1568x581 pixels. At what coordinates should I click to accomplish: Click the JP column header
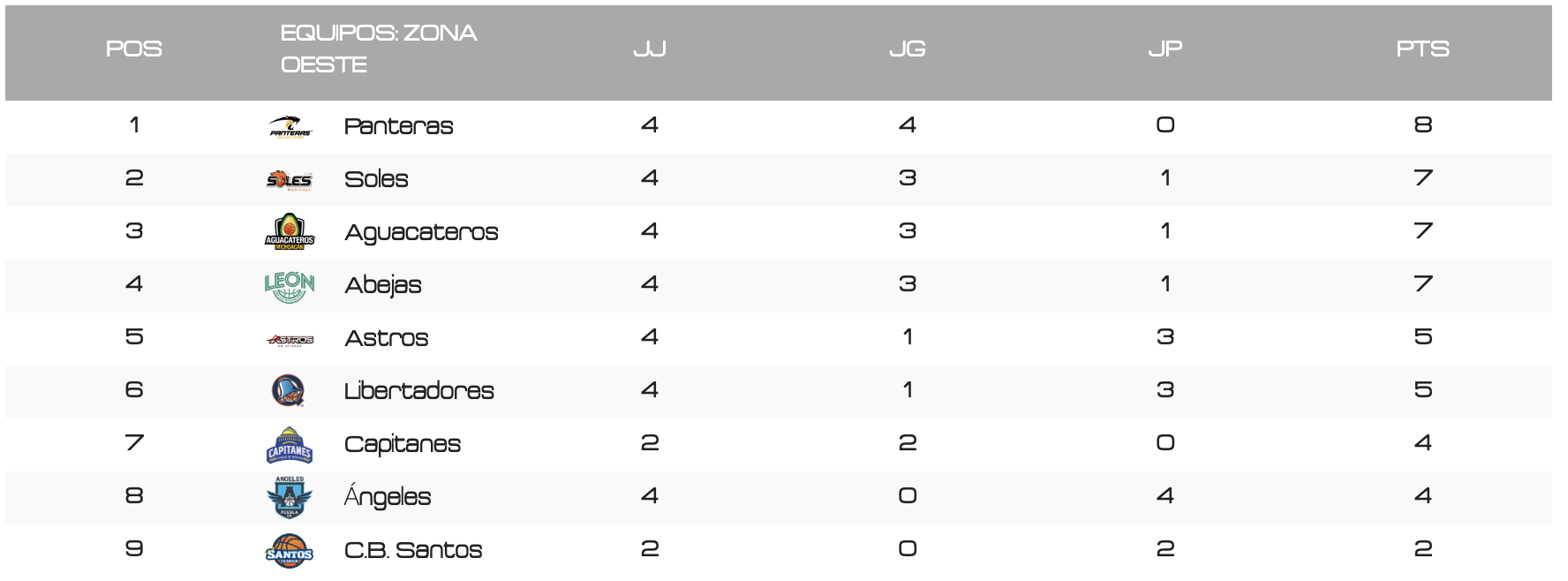pyautogui.click(x=1165, y=49)
